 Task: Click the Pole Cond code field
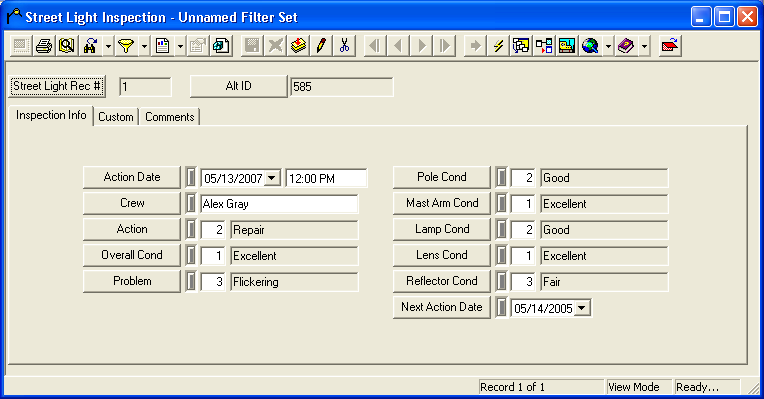523,178
